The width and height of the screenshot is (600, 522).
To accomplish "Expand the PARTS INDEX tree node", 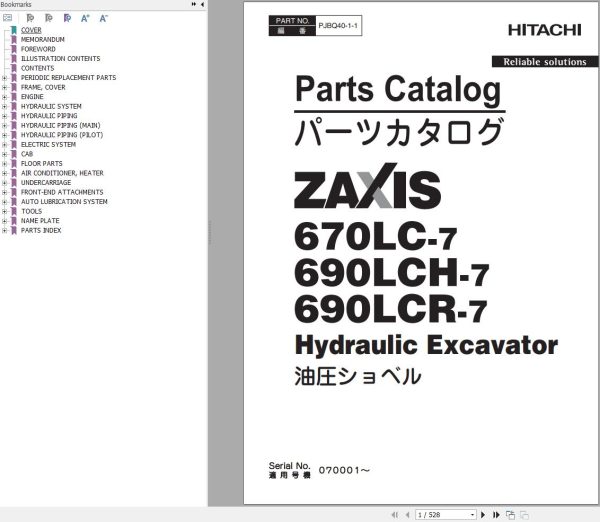I will (5, 231).
